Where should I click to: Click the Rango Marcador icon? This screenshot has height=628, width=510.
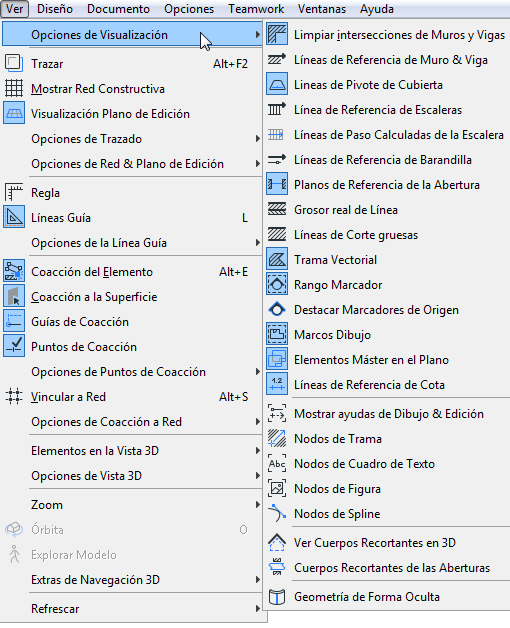click(x=277, y=284)
